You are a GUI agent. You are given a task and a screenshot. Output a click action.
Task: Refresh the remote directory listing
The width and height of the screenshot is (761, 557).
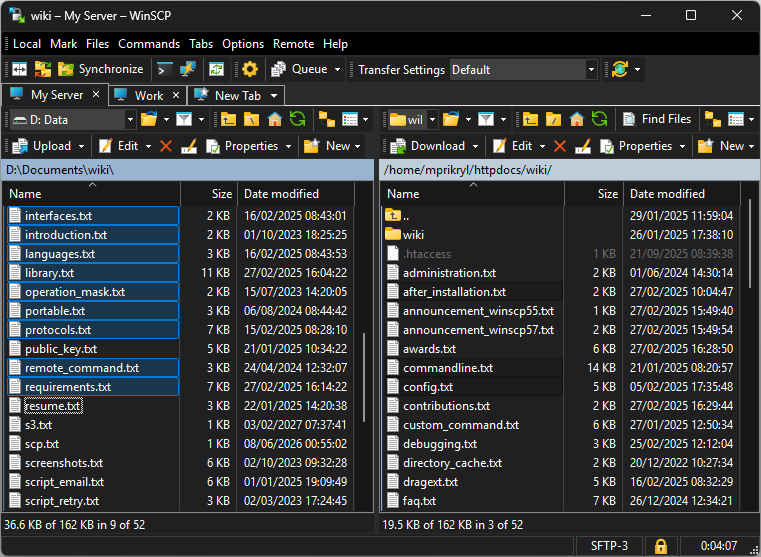point(601,119)
